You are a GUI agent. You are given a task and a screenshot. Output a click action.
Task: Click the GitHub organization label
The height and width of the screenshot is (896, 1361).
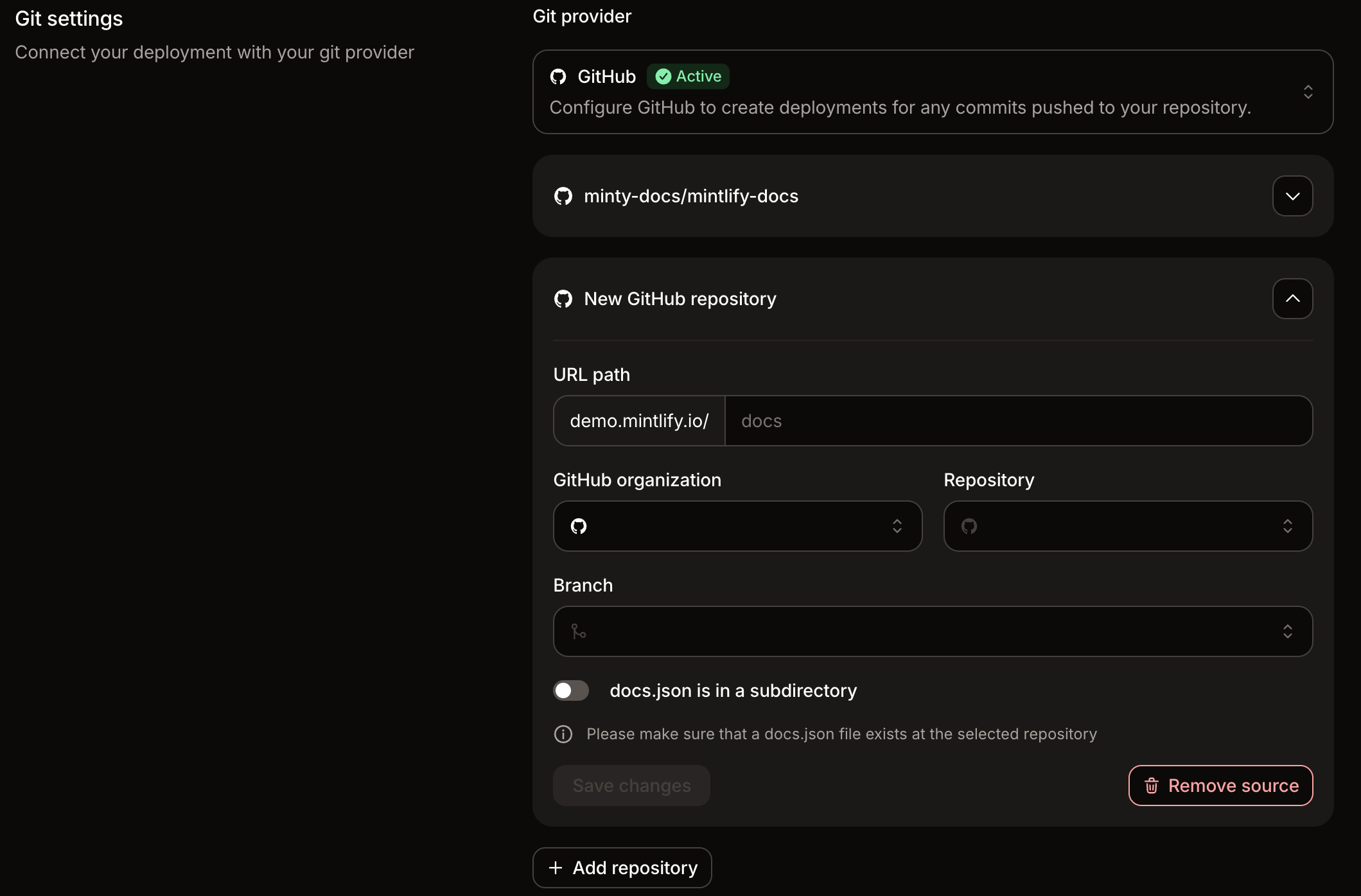(x=637, y=480)
